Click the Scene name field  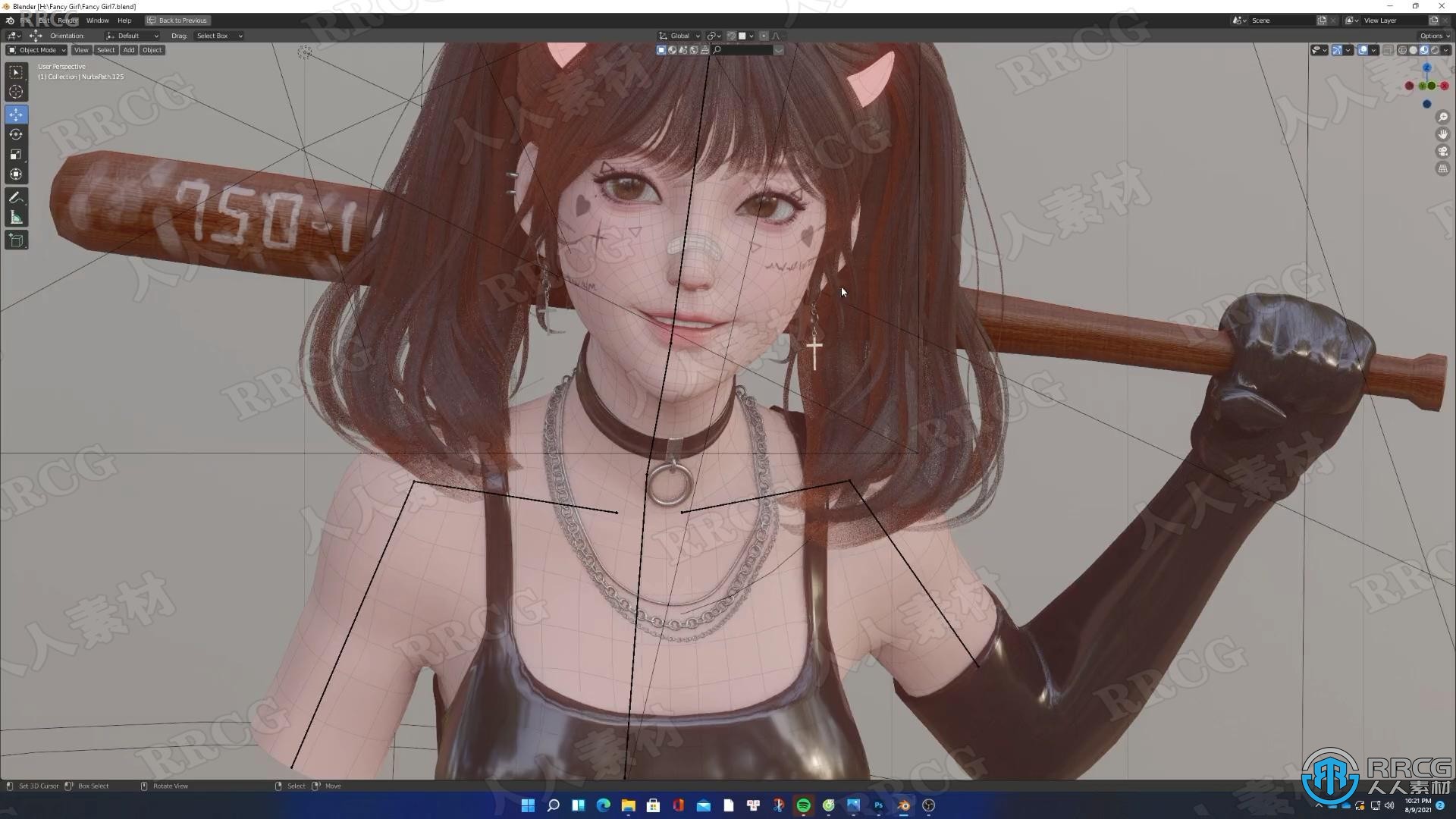pos(1282,20)
